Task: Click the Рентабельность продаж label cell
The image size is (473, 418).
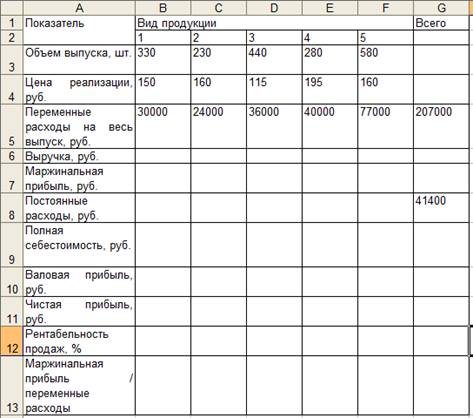Action: click(x=79, y=341)
